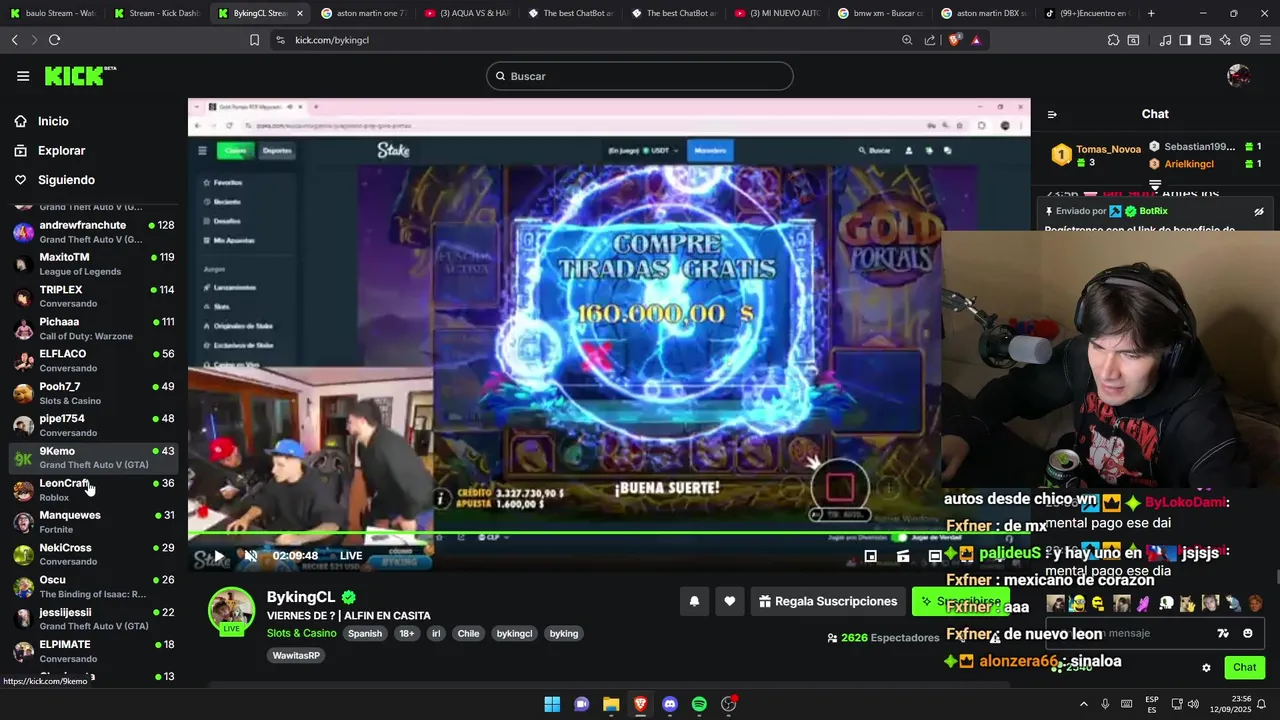Open andrewfranchute channel in sidebar
This screenshot has width=1280, height=720.
93,232
